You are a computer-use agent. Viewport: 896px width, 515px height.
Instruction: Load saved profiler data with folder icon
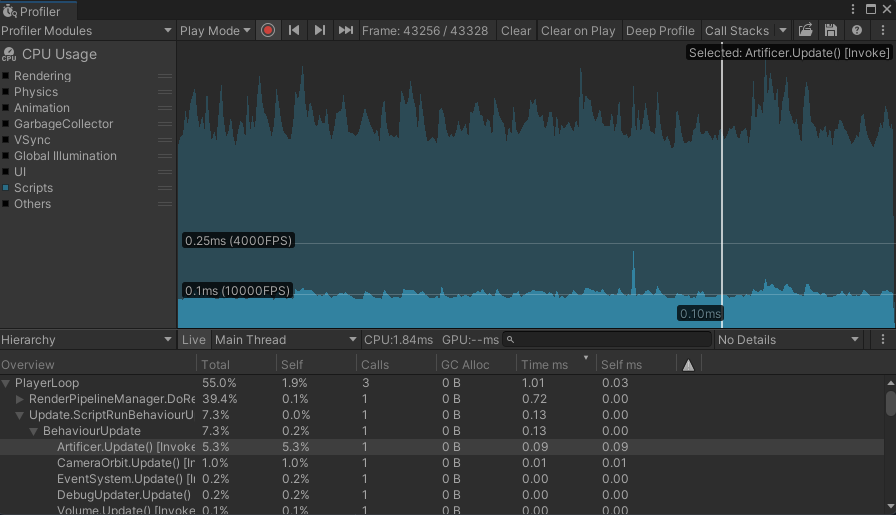tap(805, 30)
